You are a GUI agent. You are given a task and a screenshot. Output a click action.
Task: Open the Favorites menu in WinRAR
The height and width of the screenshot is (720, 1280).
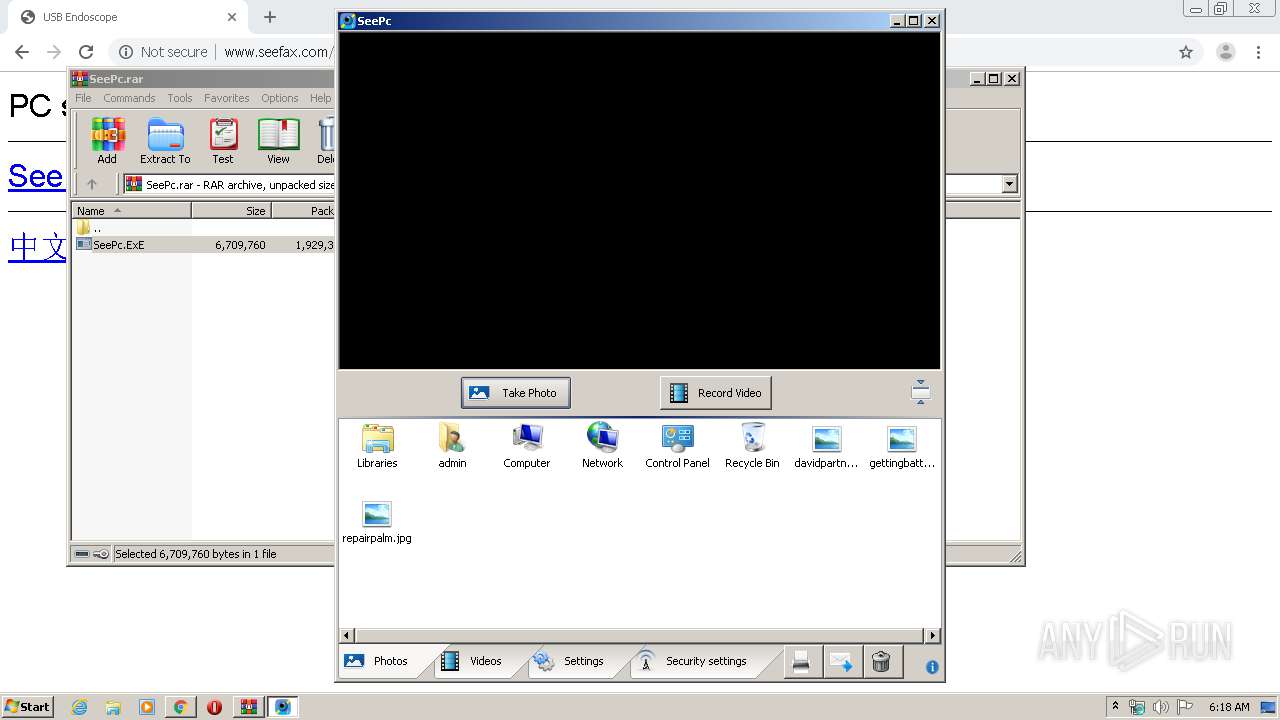(227, 98)
